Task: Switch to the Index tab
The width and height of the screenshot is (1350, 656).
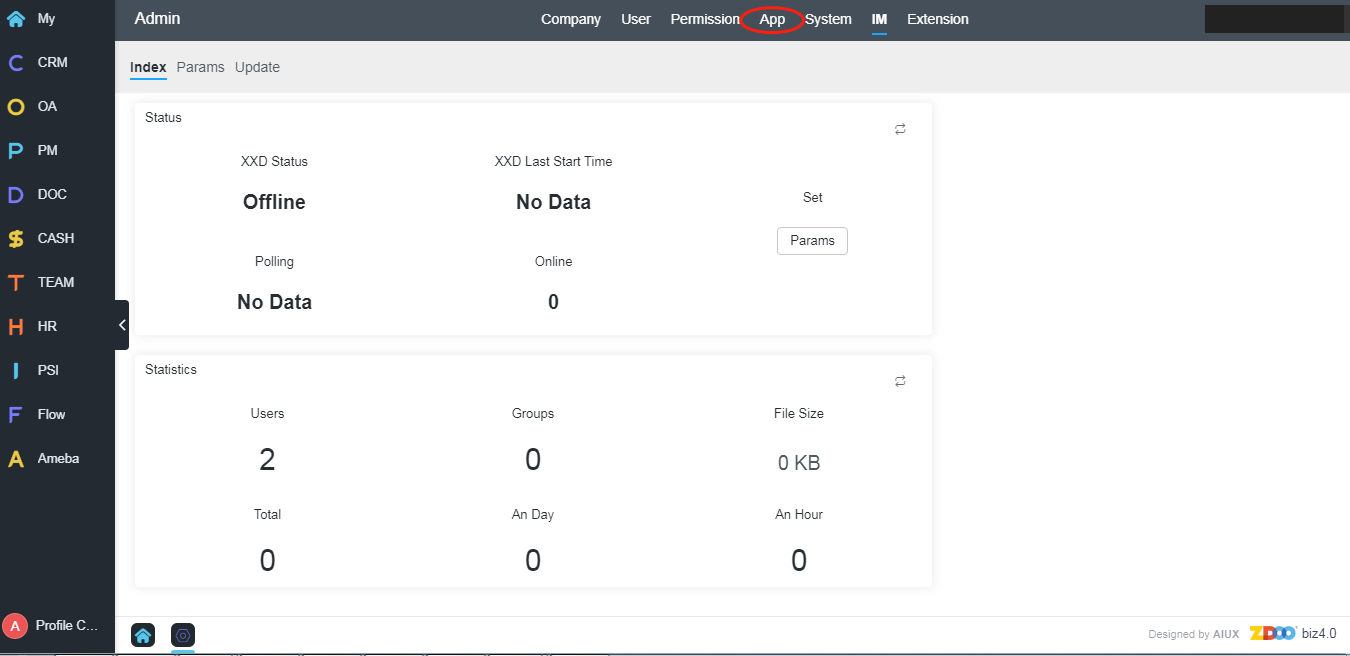Action: (148, 67)
